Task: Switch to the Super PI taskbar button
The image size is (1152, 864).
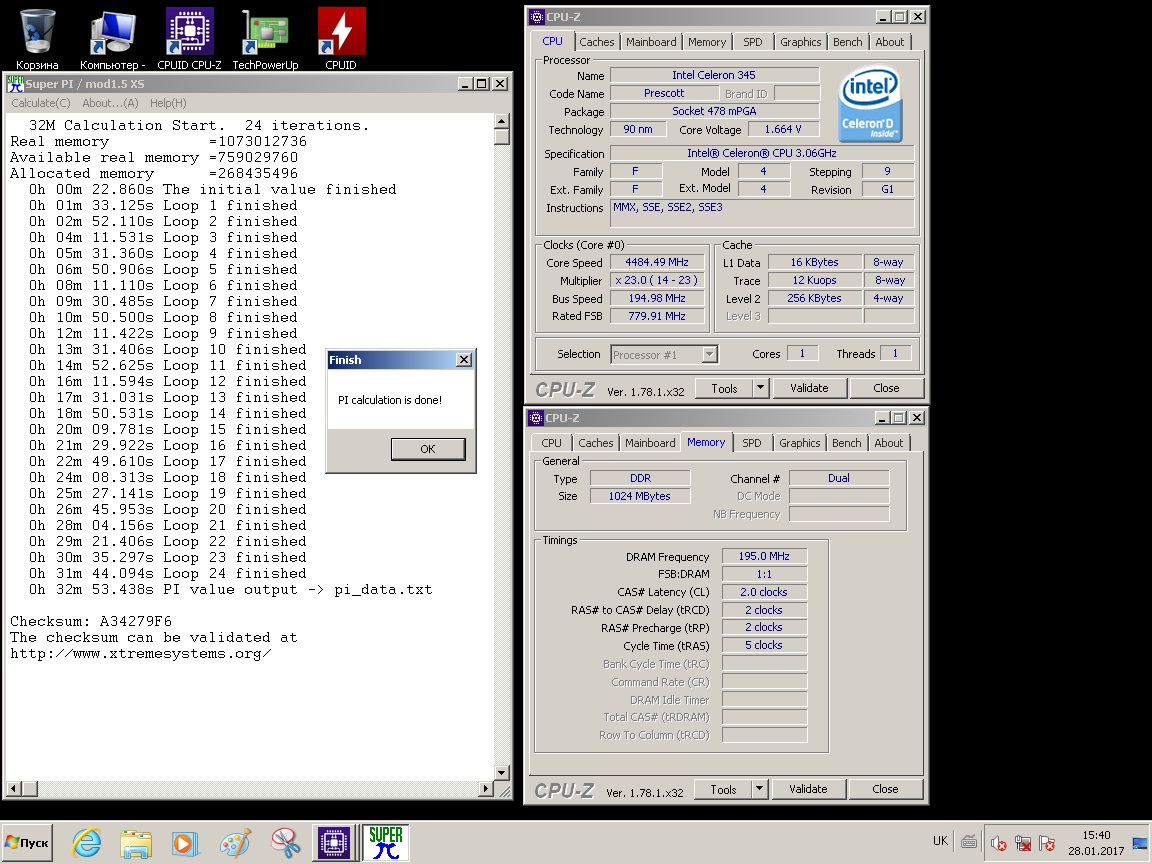Action: pyautogui.click(x=386, y=842)
